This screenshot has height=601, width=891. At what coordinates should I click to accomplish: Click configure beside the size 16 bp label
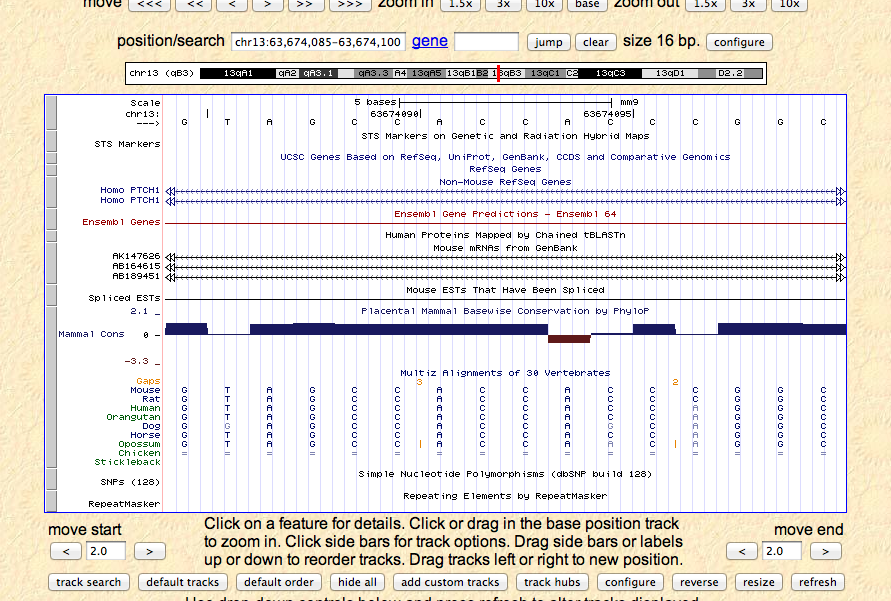pos(739,42)
